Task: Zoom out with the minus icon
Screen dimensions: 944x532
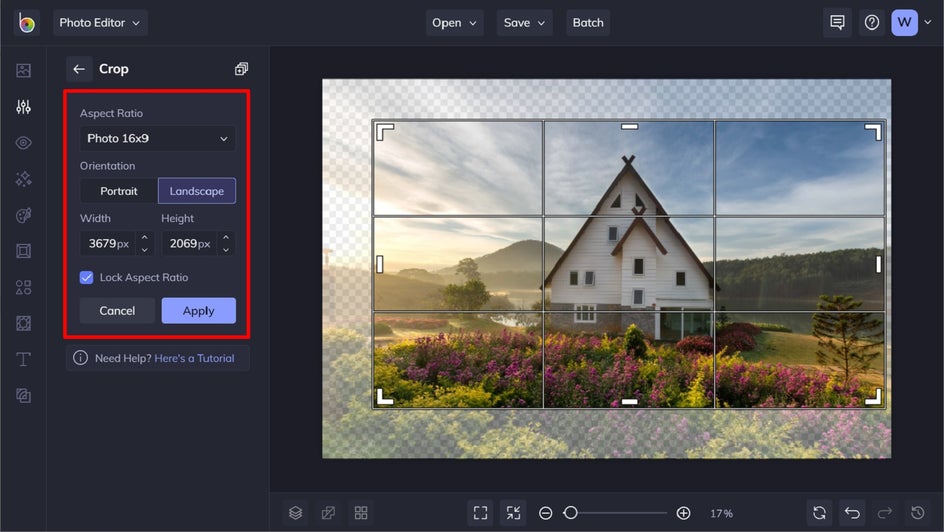Action: (545, 513)
